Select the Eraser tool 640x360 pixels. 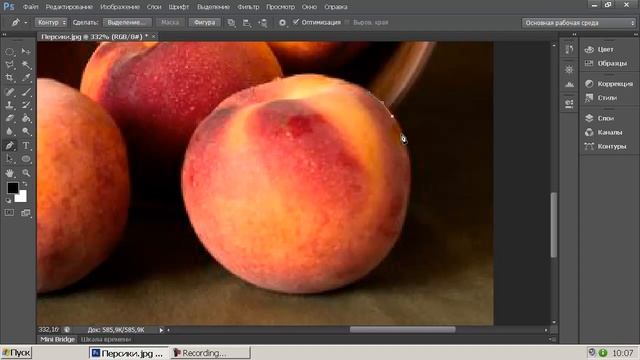click(10, 118)
